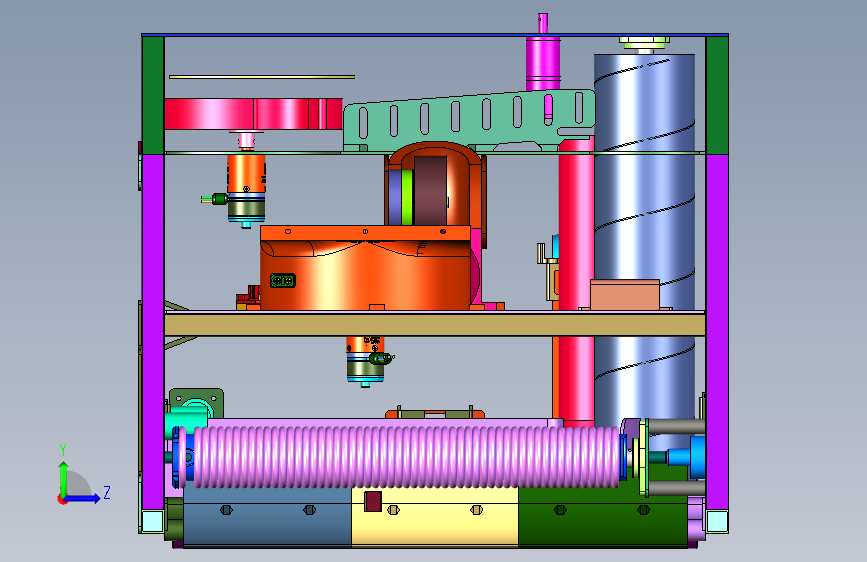Select the pink ribbed roller at the bottom
The image size is (867, 562).
tap(406, 457)
